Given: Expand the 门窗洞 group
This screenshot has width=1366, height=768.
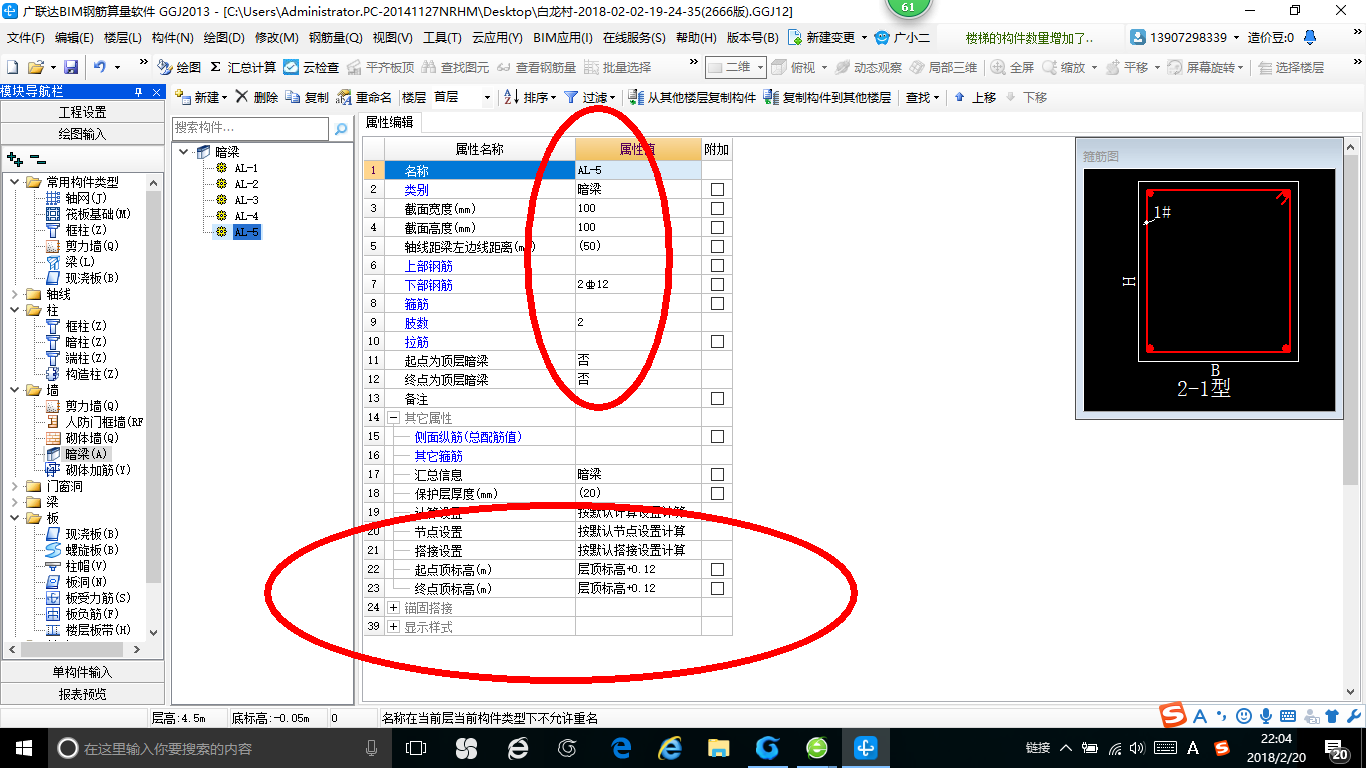Looking at the screenshot, I should click(14, 486).
